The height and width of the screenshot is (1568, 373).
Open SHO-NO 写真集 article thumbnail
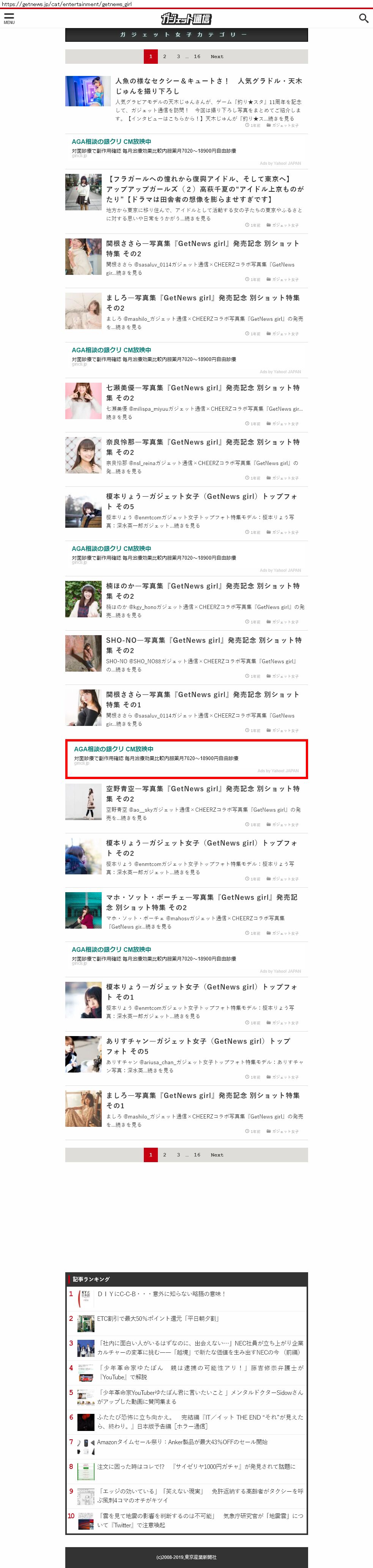(83, 653)
